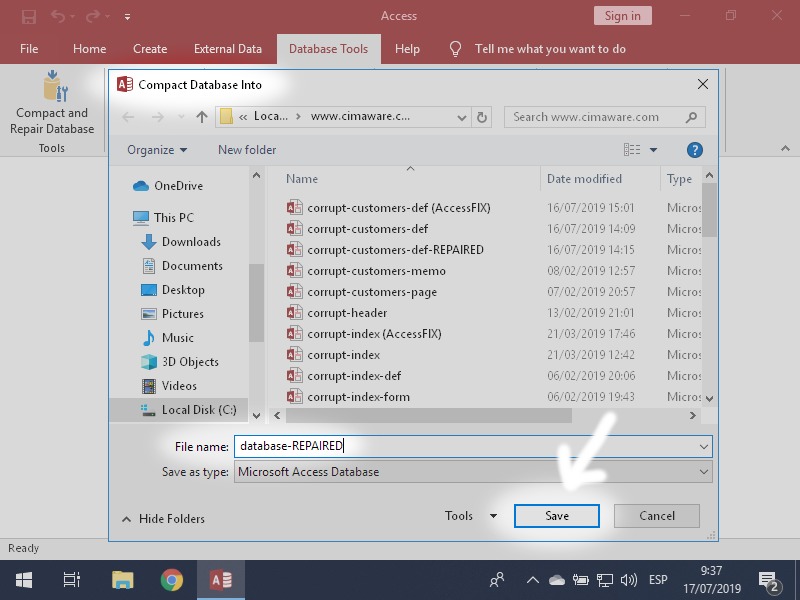Viewport: 800px width, 600px height.
Task: Select file corrupt-header
Action: point(337,313)
